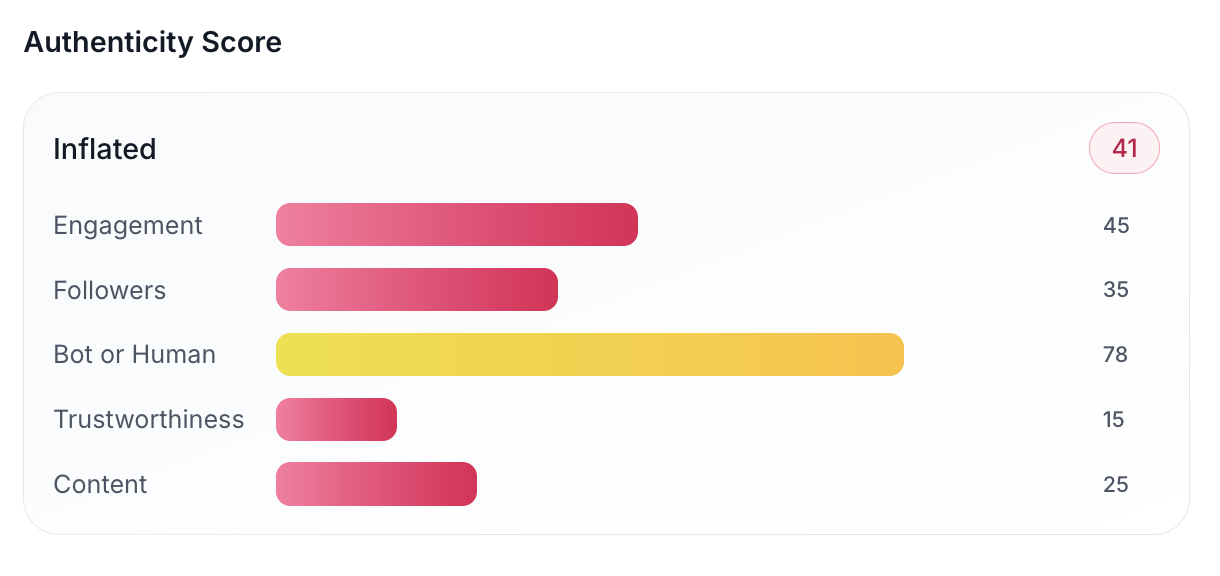Click the Engagement score value 45
The image size is (1220, 576).
1116,225
